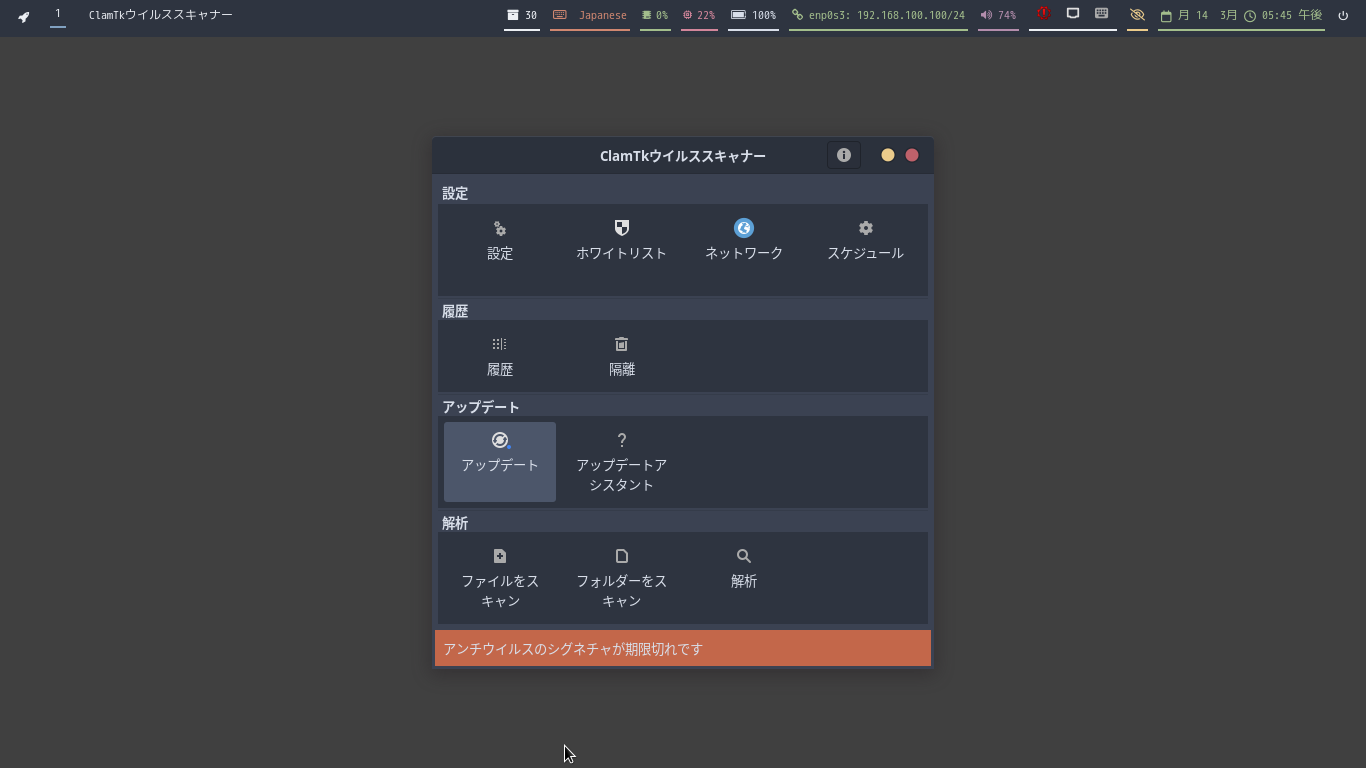Click the volume 74% indicator
Screen dimensions: 1366x768
998,15
